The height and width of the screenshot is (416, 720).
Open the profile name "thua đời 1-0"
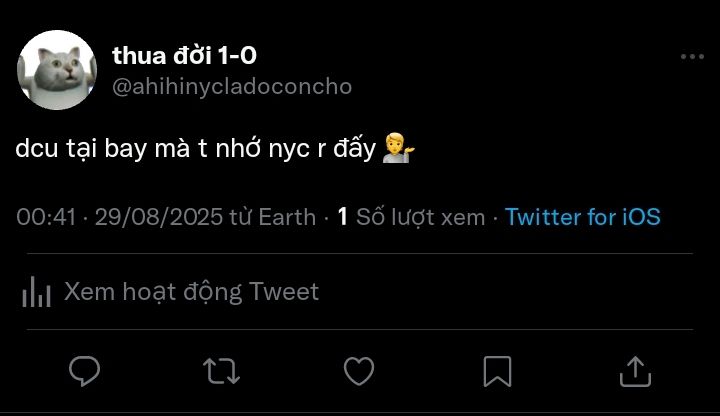pos(184,56)
